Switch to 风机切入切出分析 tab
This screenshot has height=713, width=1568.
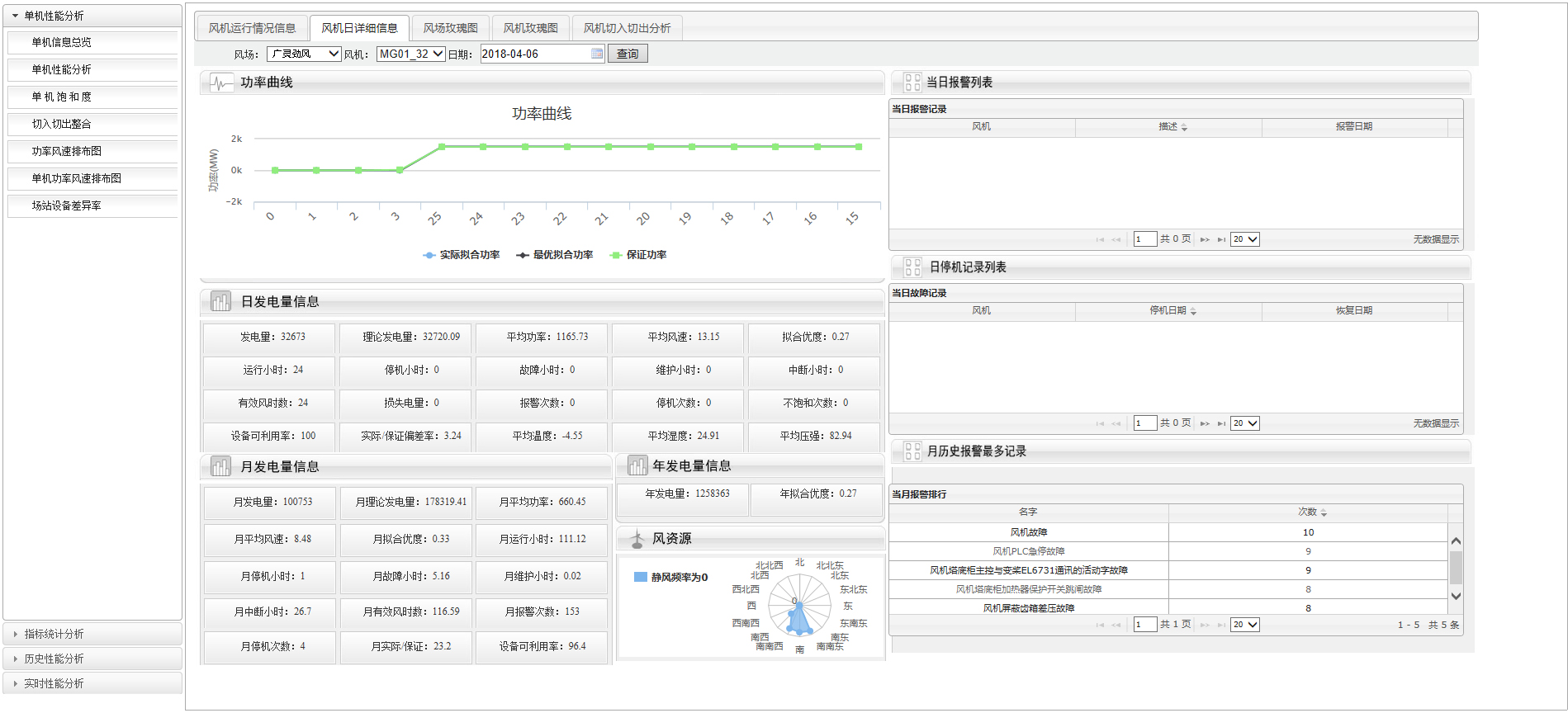pos(628,28)
